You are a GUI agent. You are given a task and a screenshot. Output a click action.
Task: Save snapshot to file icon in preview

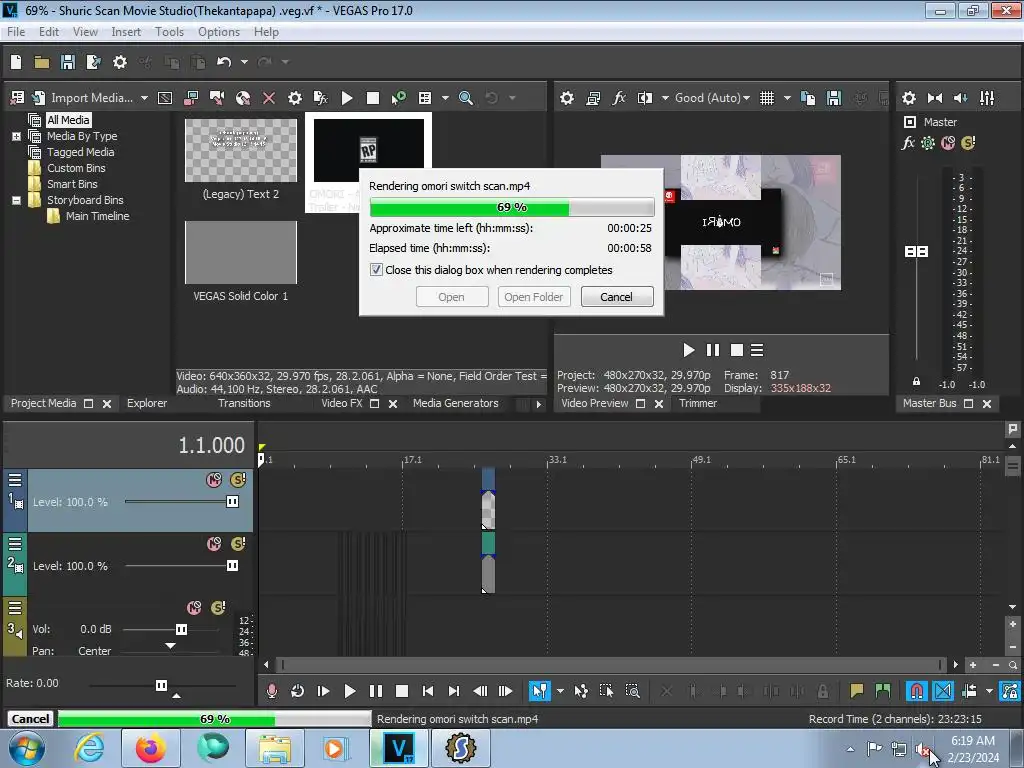[x=834, y=98]
